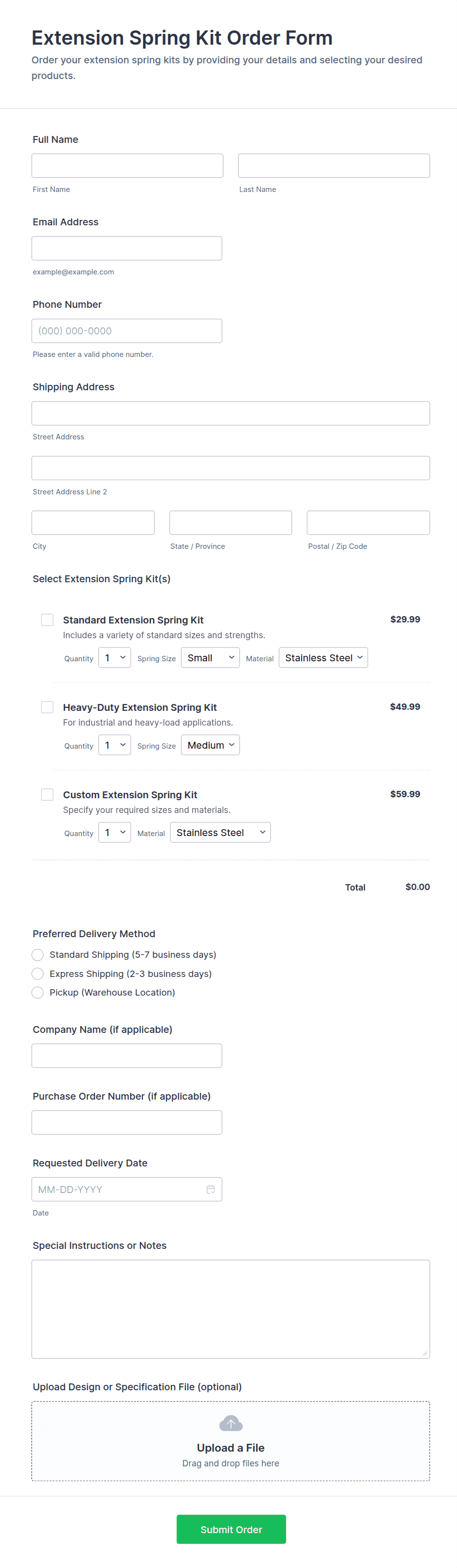
Task: Select Pickup at Warehouse Location
Action: 38,992
